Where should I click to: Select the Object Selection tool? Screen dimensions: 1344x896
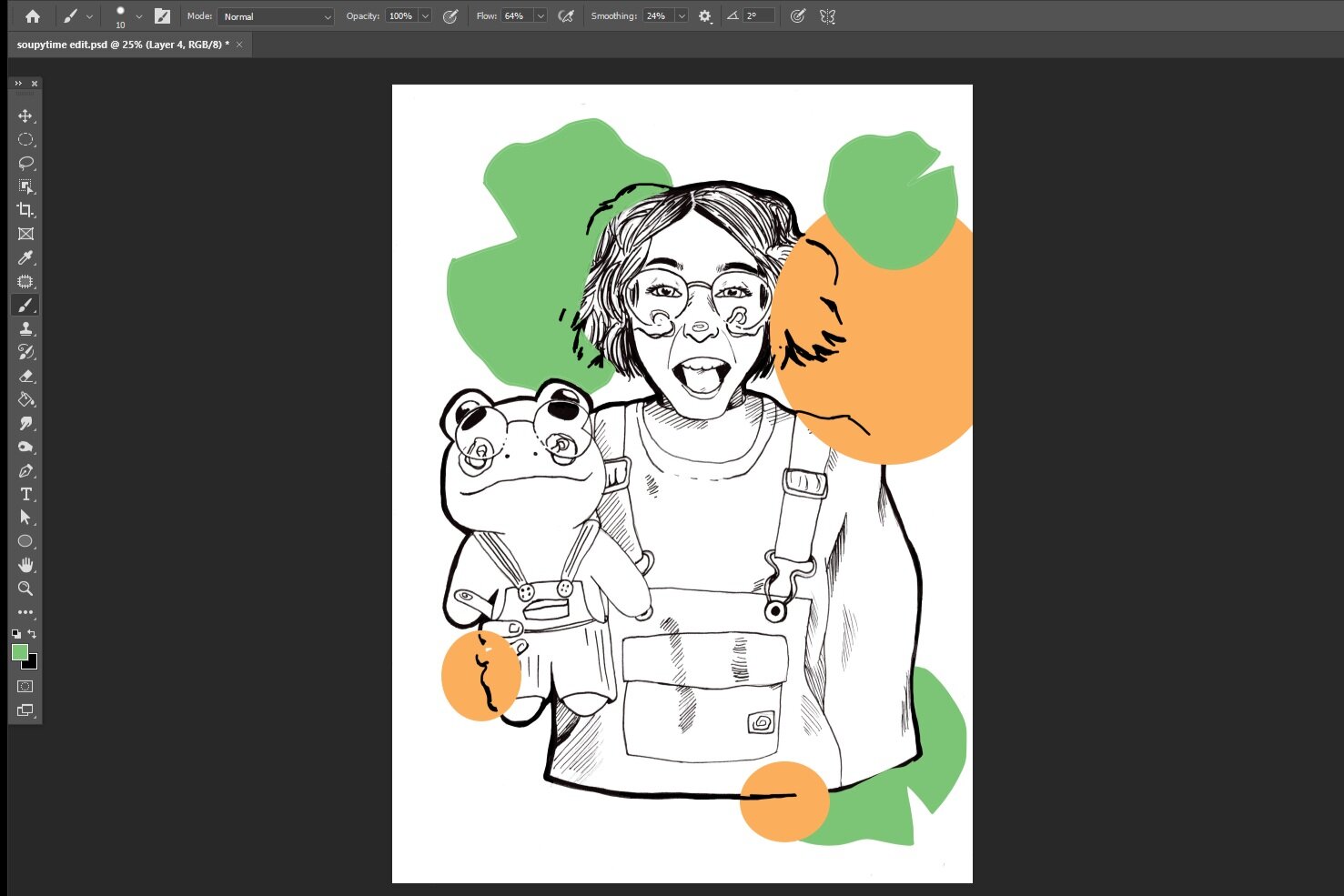pos(25,186)
